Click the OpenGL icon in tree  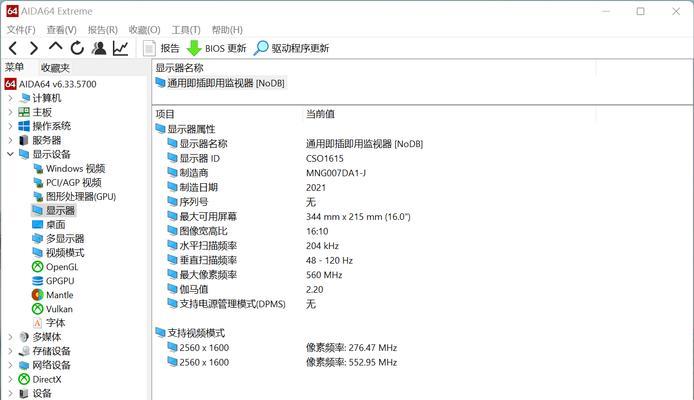point(38,267)
